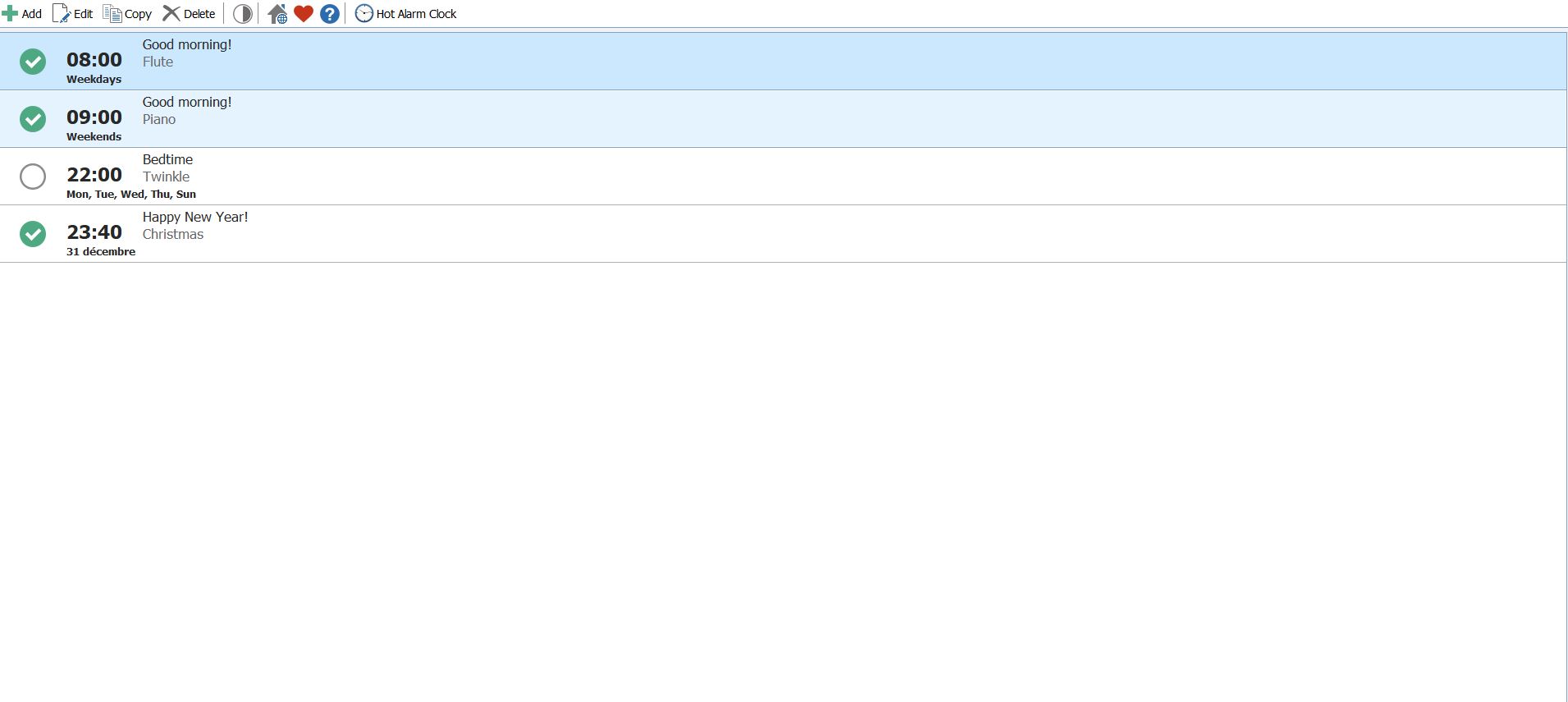Select the Happy New Year! alarm title

click(195, 217)
